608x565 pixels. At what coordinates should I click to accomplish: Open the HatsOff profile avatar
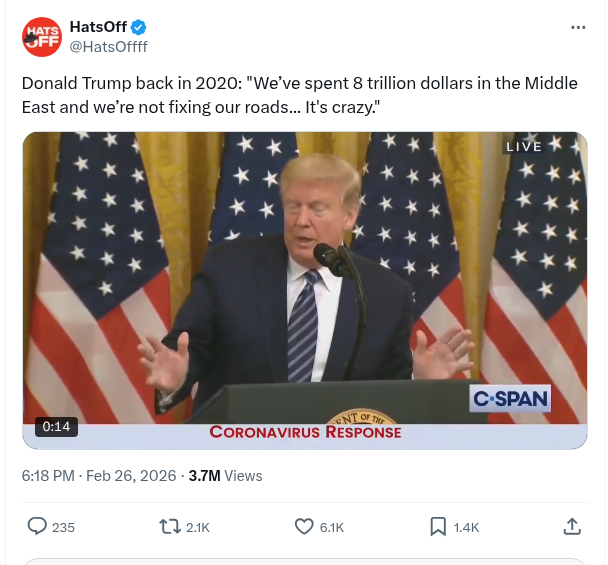tap(42, 37)
